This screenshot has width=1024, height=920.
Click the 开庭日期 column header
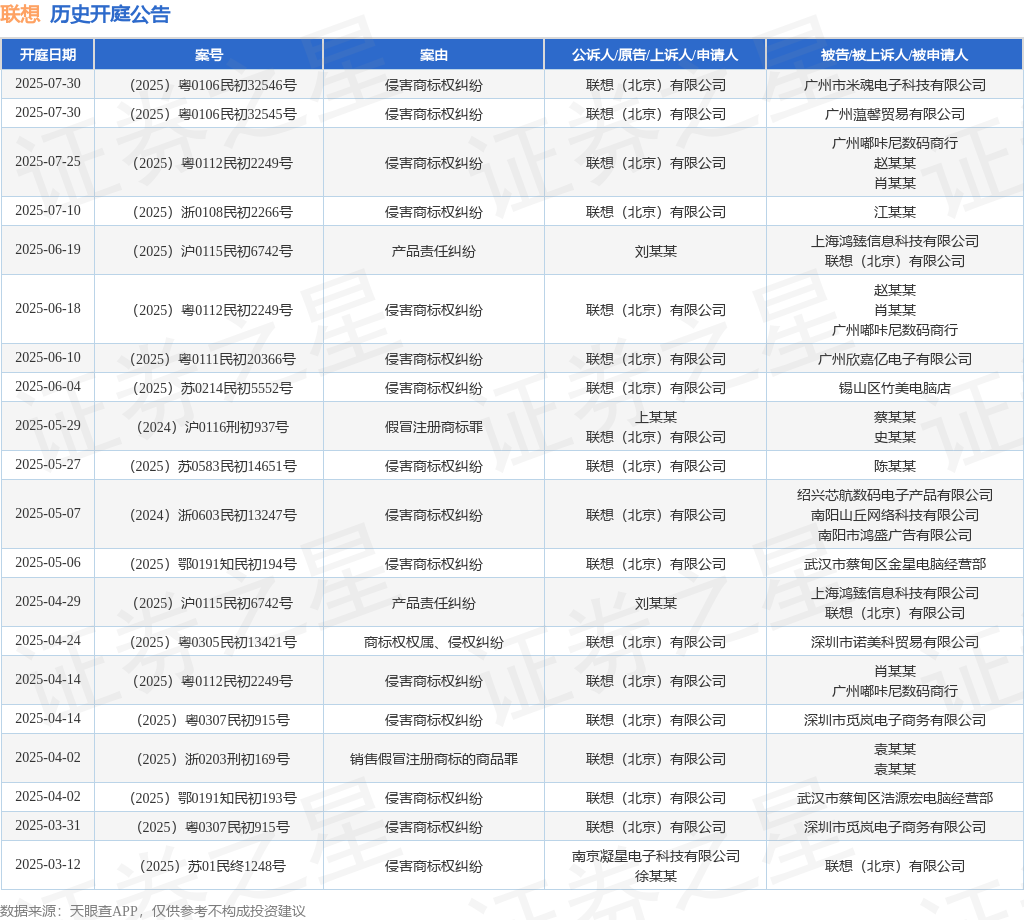[x=48, y=55]
